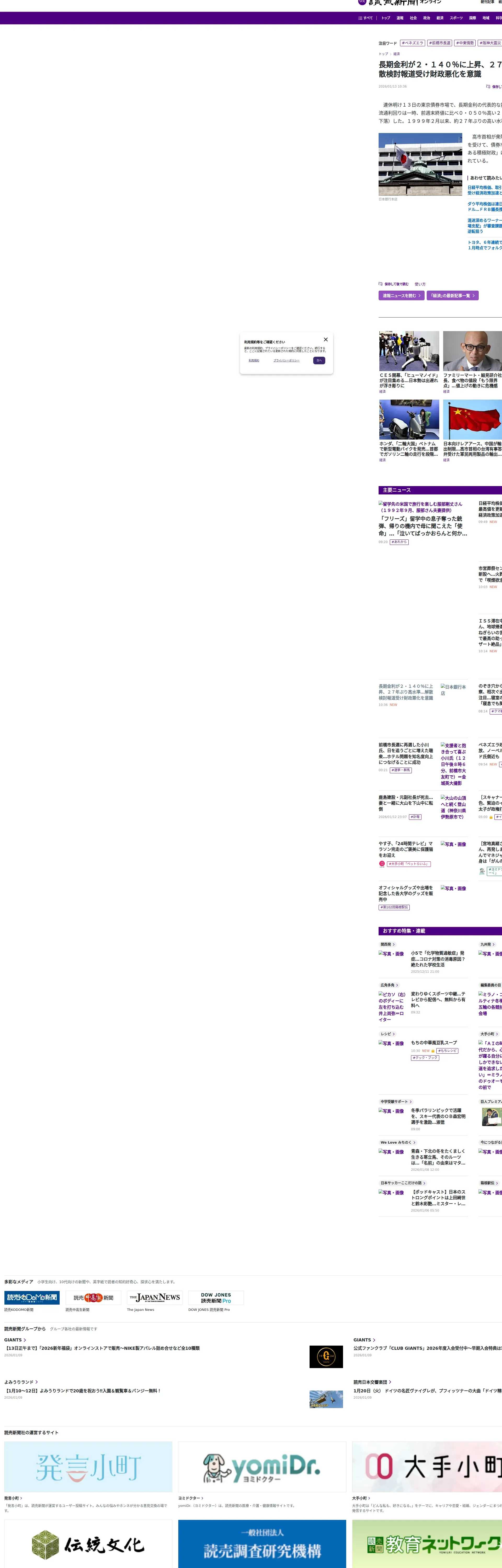
Task: Expand the 関西発 feature category
Action: tap(387, 945)
